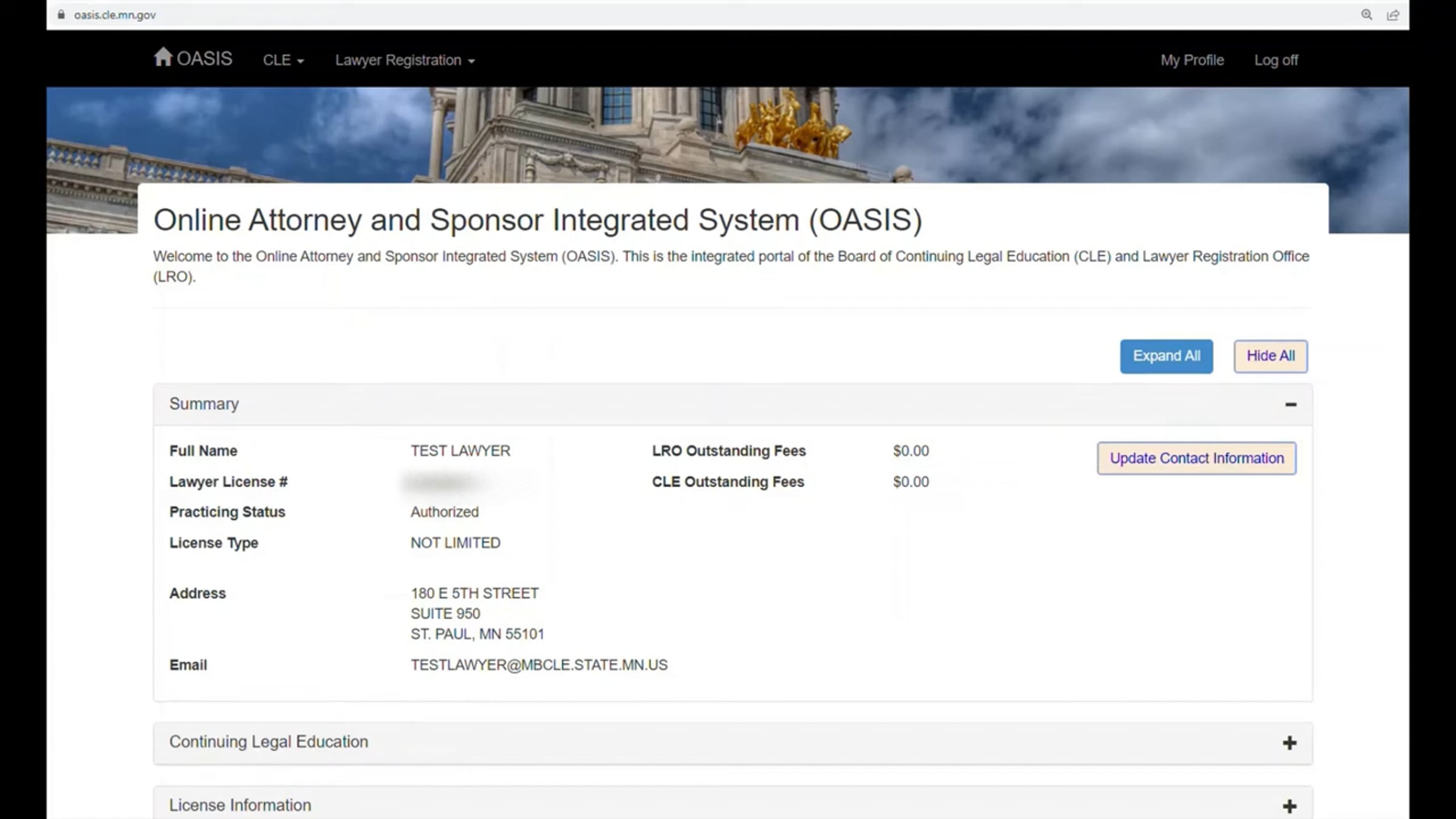Click the browser zoom magnifier icon
Viewport: 1456px width, 819px height.
tap(1366, 15)
